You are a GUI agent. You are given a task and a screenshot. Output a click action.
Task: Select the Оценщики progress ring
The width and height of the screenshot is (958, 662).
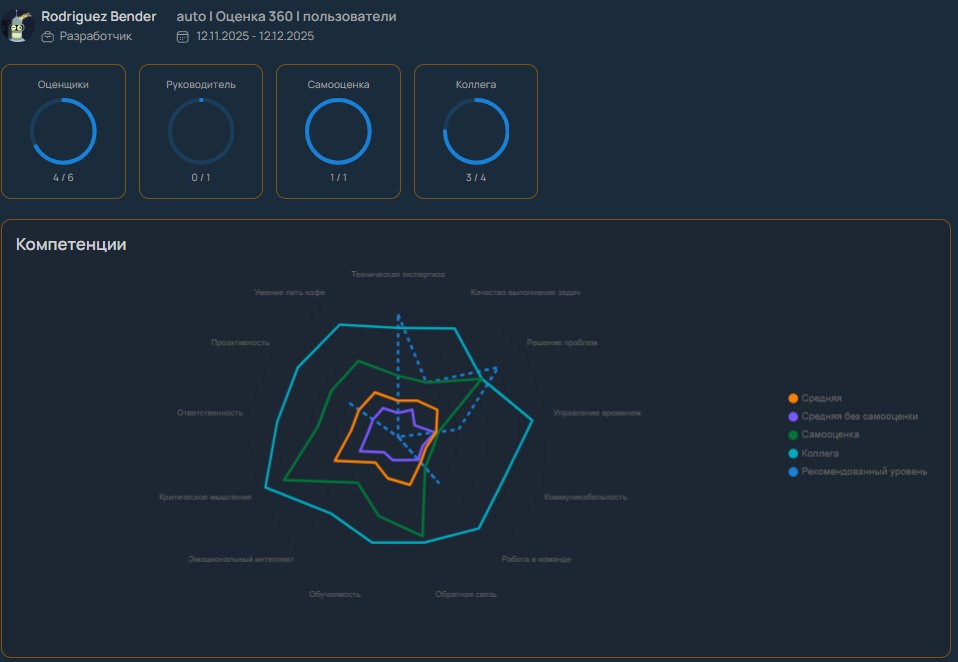point(63,131)
